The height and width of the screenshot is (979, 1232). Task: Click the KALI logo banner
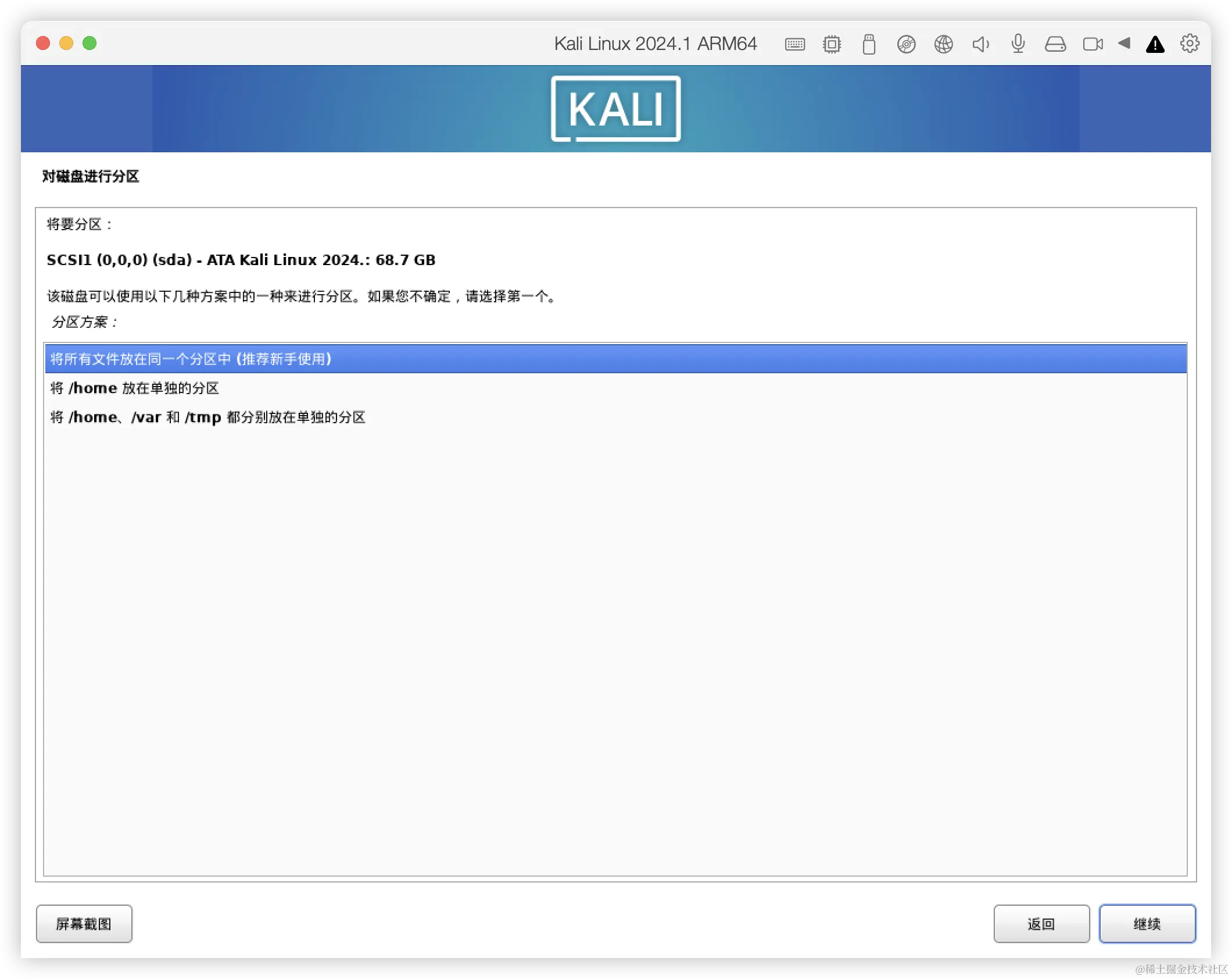click(615, 109)
